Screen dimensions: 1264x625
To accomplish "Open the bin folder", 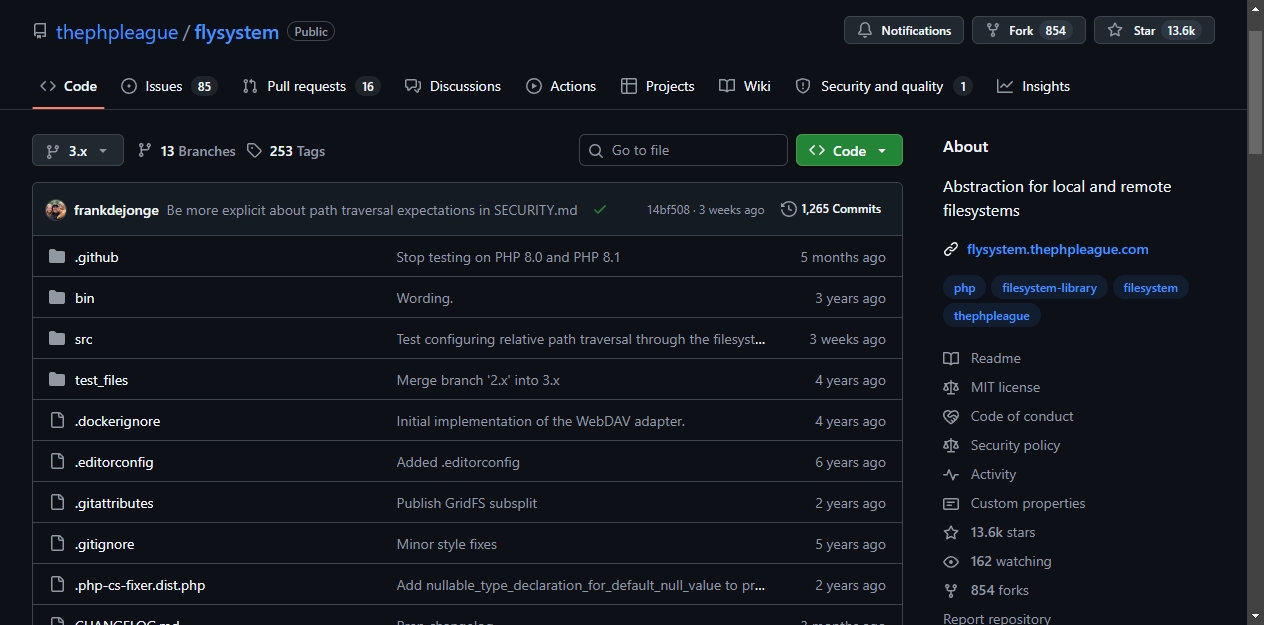I will click(85, 298).
